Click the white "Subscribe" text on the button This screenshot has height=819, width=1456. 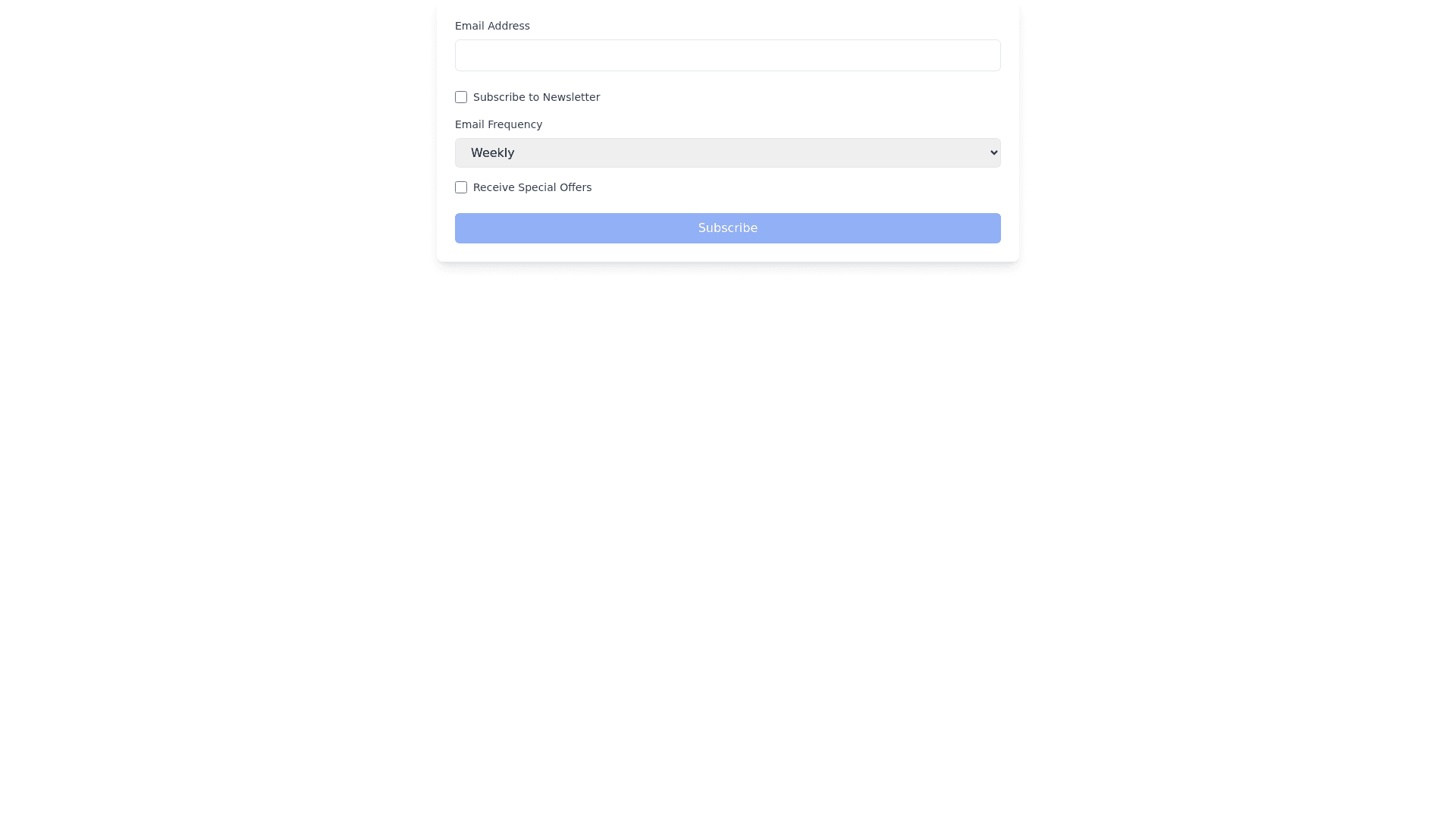(727, 228)
